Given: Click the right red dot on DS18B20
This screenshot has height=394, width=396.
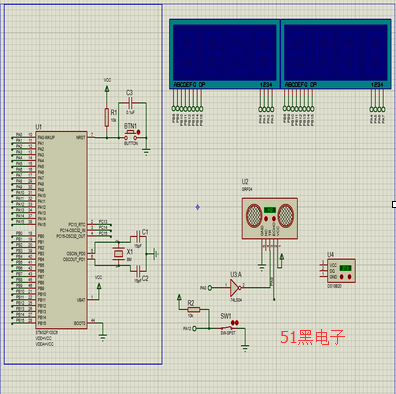Looking at the screenshot, I should point(349,277).
